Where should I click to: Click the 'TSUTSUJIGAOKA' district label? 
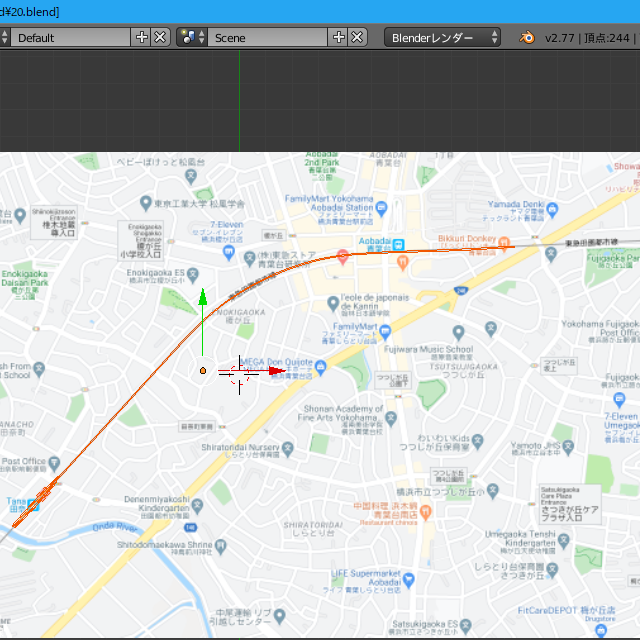(x=463, y=367)
